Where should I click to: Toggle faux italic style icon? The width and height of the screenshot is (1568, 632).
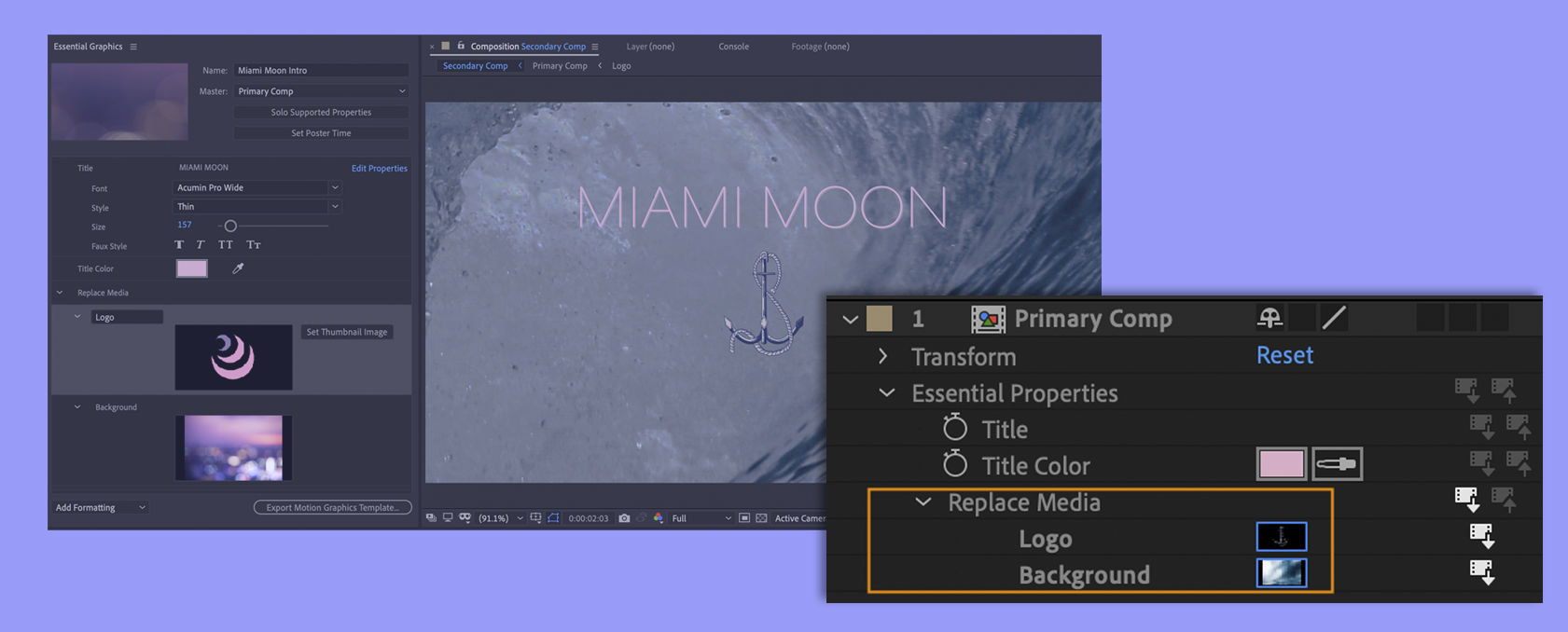click(201, 245)
